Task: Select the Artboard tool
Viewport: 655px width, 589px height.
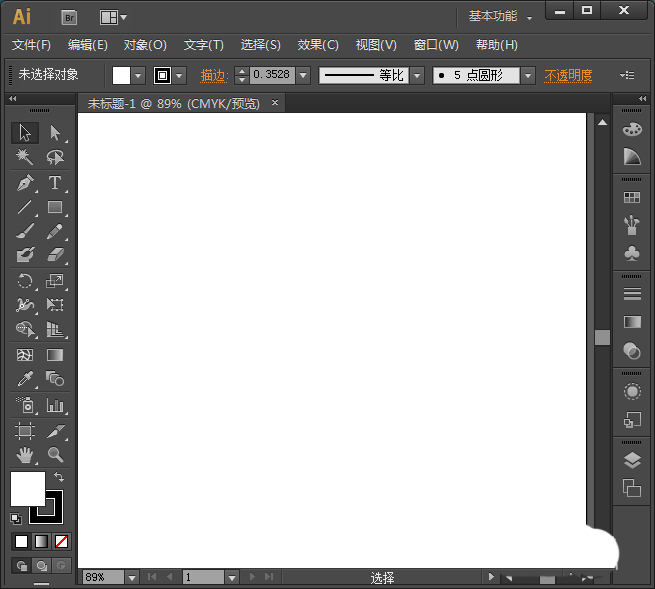Action: [25, 431]
